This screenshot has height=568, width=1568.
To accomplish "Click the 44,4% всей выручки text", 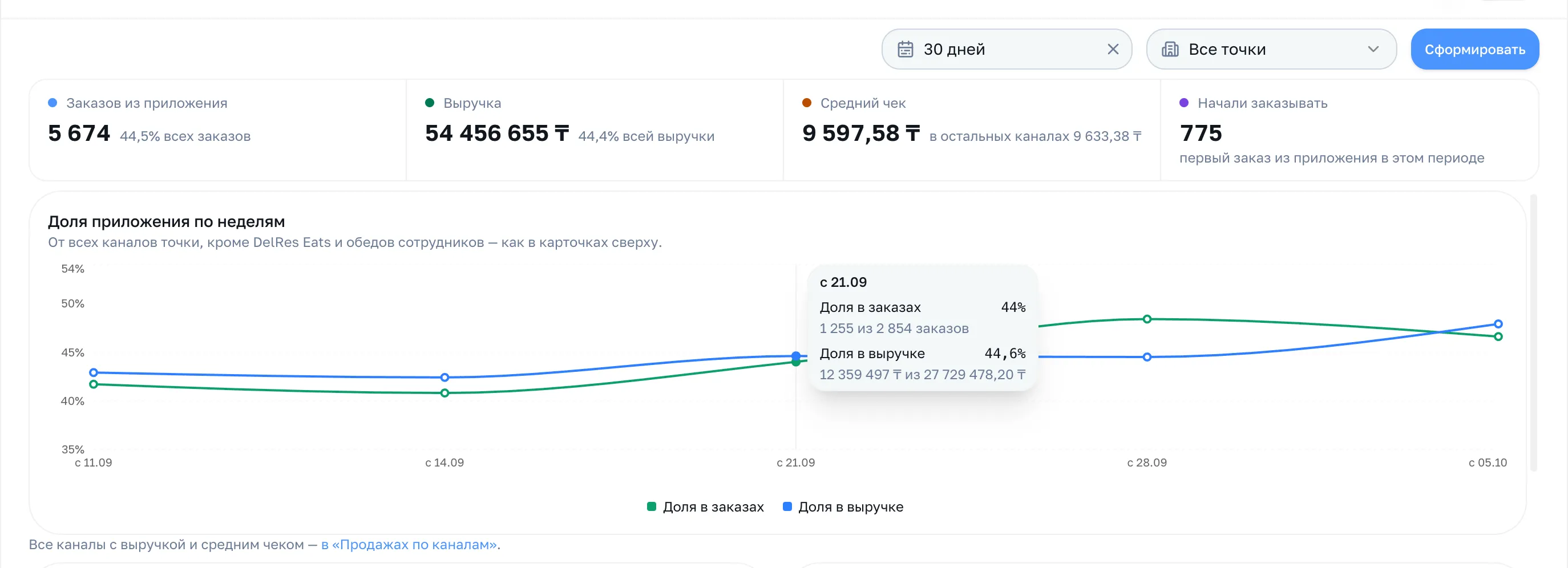I will (646, 136).
